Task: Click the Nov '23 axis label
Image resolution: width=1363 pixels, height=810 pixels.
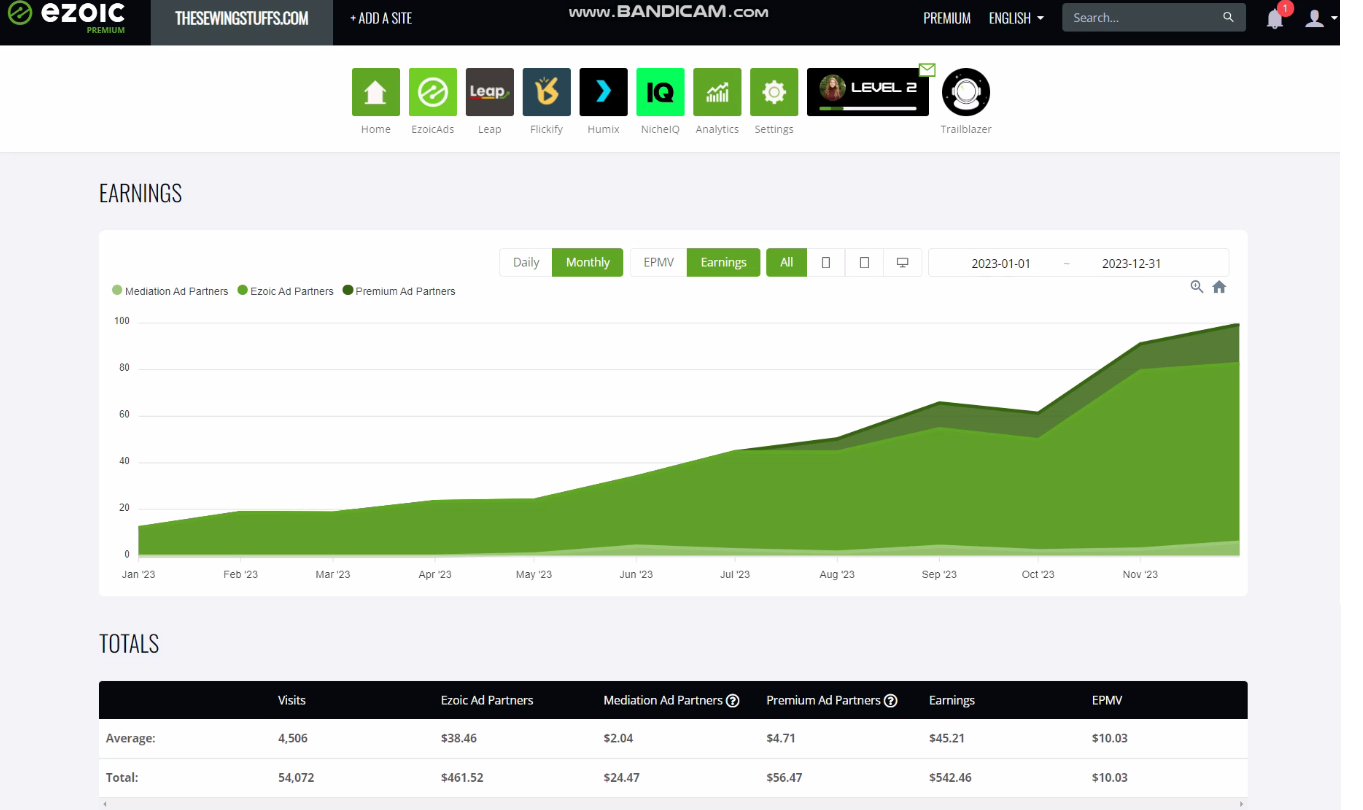Action: pyautogui.click(x=1140, y=574)
